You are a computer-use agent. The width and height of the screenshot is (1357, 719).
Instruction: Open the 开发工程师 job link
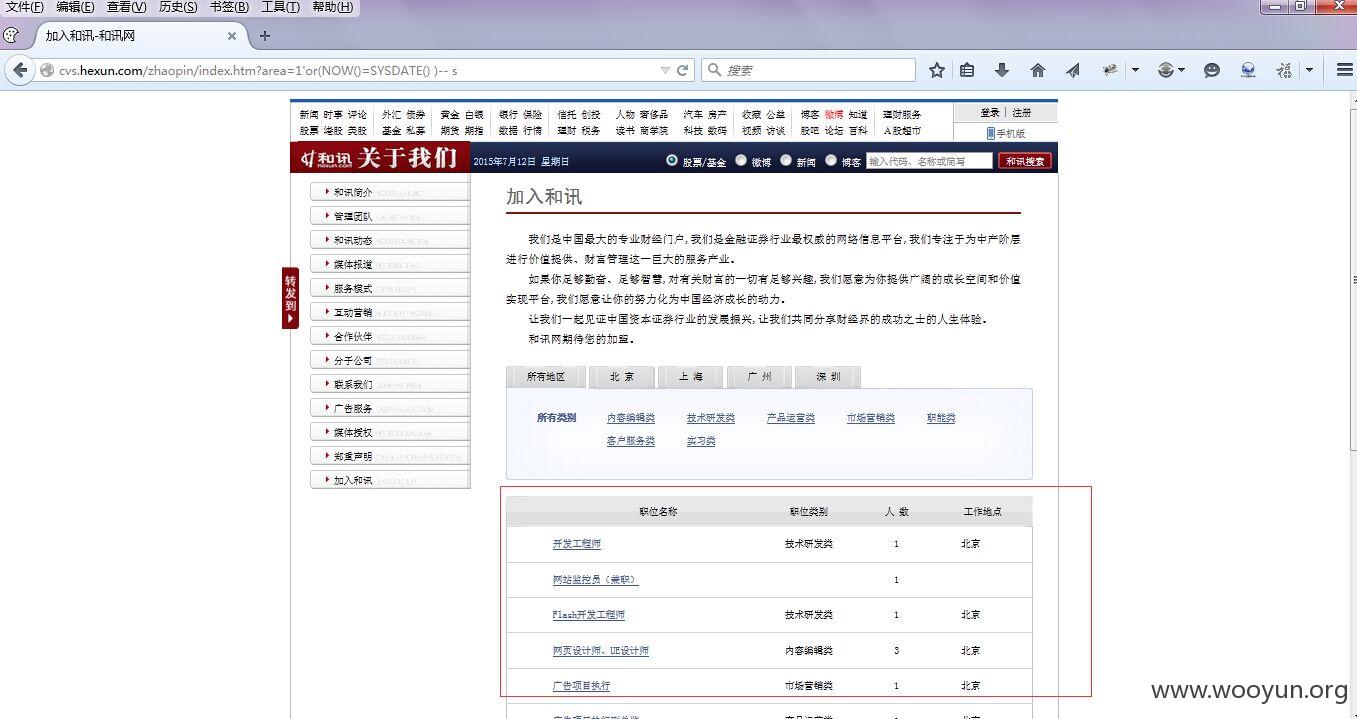pos(577,544)
